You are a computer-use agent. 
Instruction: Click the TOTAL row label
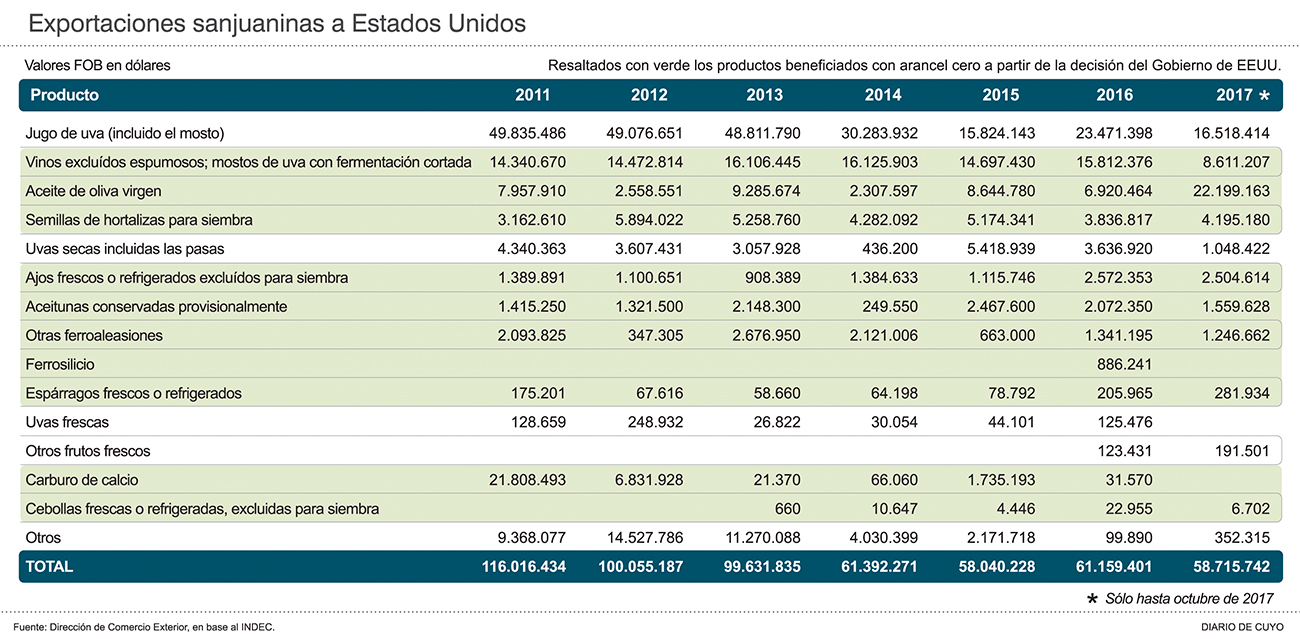[x=51, y=566]
